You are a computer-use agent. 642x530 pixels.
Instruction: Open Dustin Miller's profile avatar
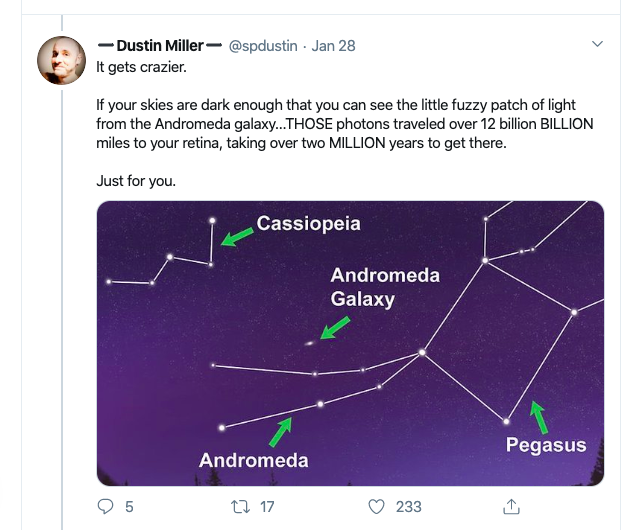click(62, 60)
